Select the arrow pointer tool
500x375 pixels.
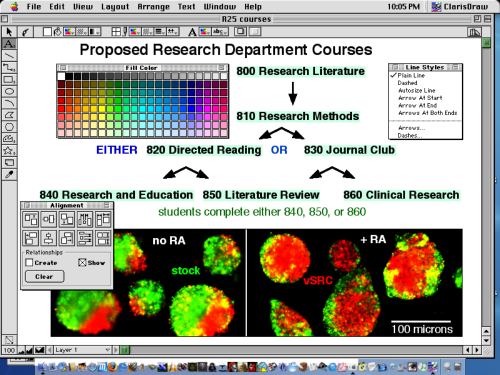[x=9, y=32]
